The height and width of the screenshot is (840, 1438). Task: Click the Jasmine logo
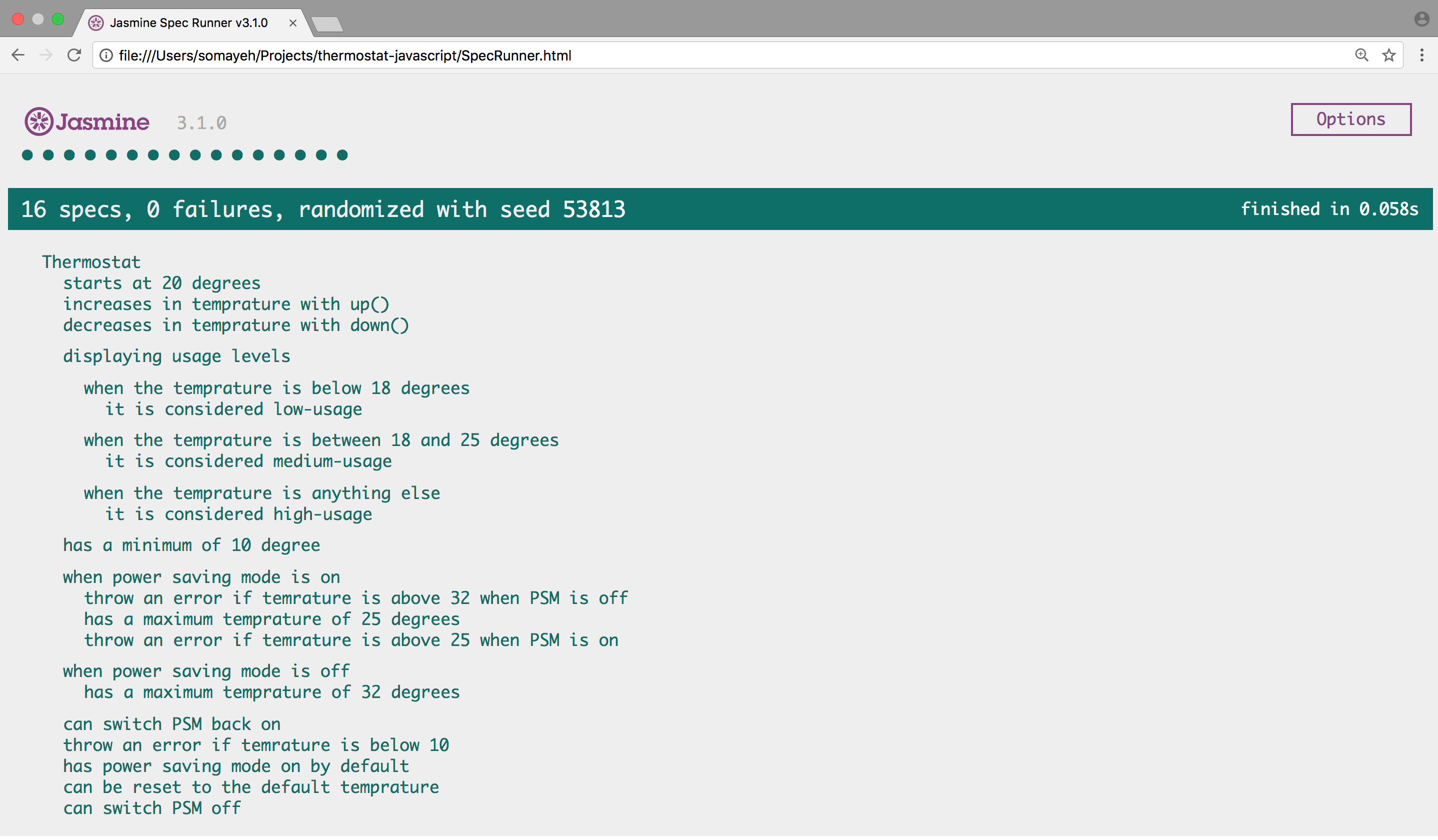(x=86, y=121)
